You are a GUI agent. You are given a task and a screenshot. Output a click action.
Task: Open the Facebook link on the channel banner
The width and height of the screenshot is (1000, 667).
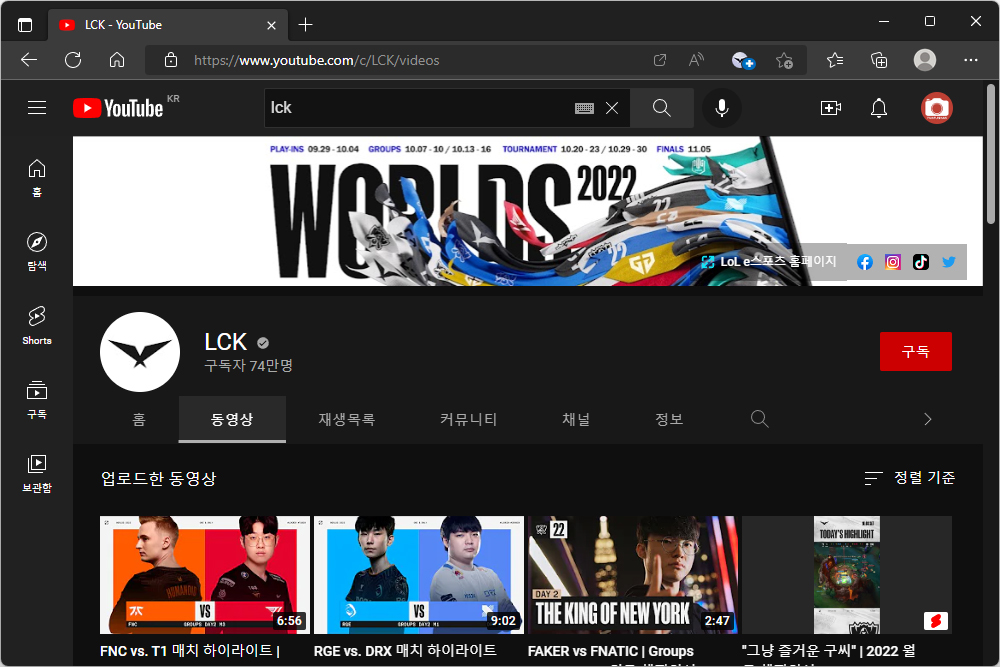point(865,262)
